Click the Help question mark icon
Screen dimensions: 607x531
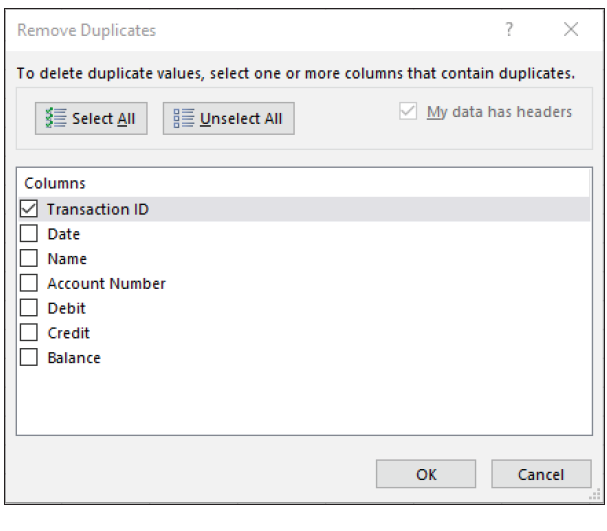(x=509, y=30)
